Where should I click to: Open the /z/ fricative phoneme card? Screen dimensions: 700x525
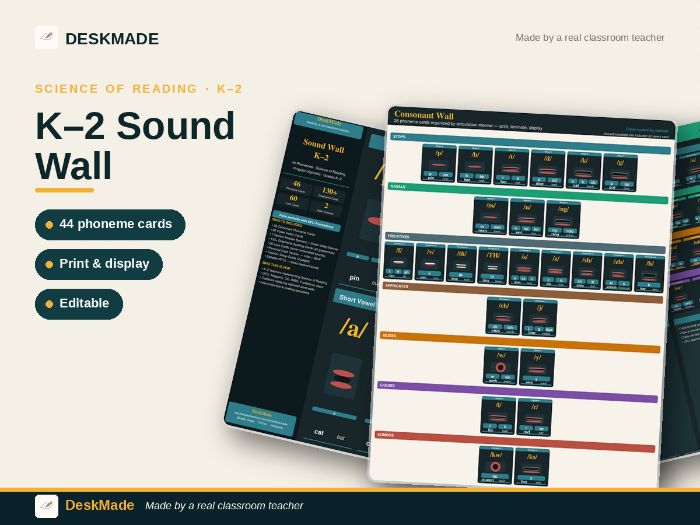click(x=555, y=269)
